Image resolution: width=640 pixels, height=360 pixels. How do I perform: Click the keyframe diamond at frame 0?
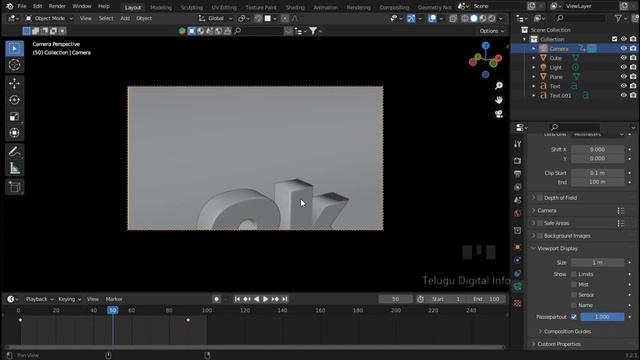click(x=20, y=320)
